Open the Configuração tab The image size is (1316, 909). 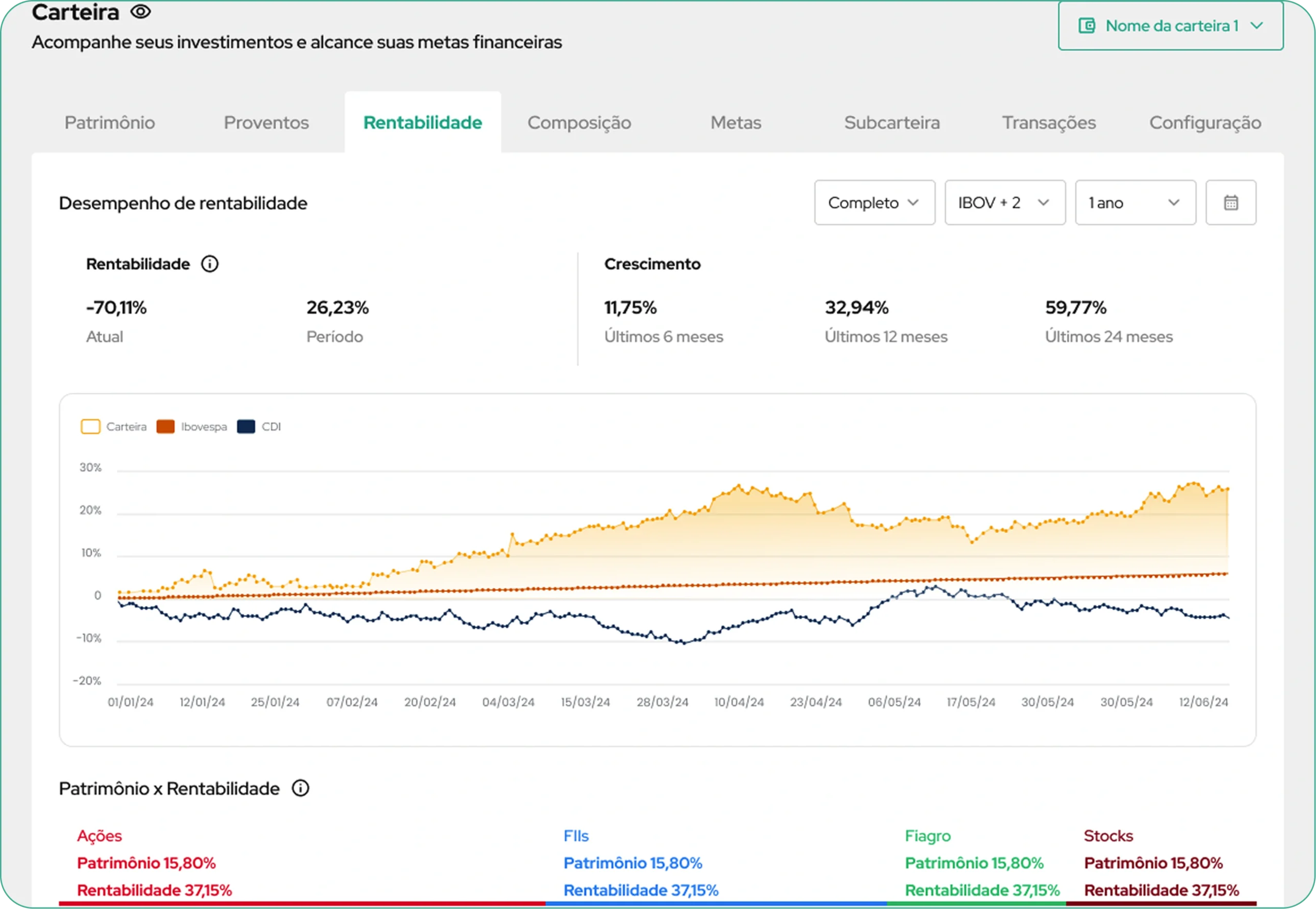[x=1205, y=122]
